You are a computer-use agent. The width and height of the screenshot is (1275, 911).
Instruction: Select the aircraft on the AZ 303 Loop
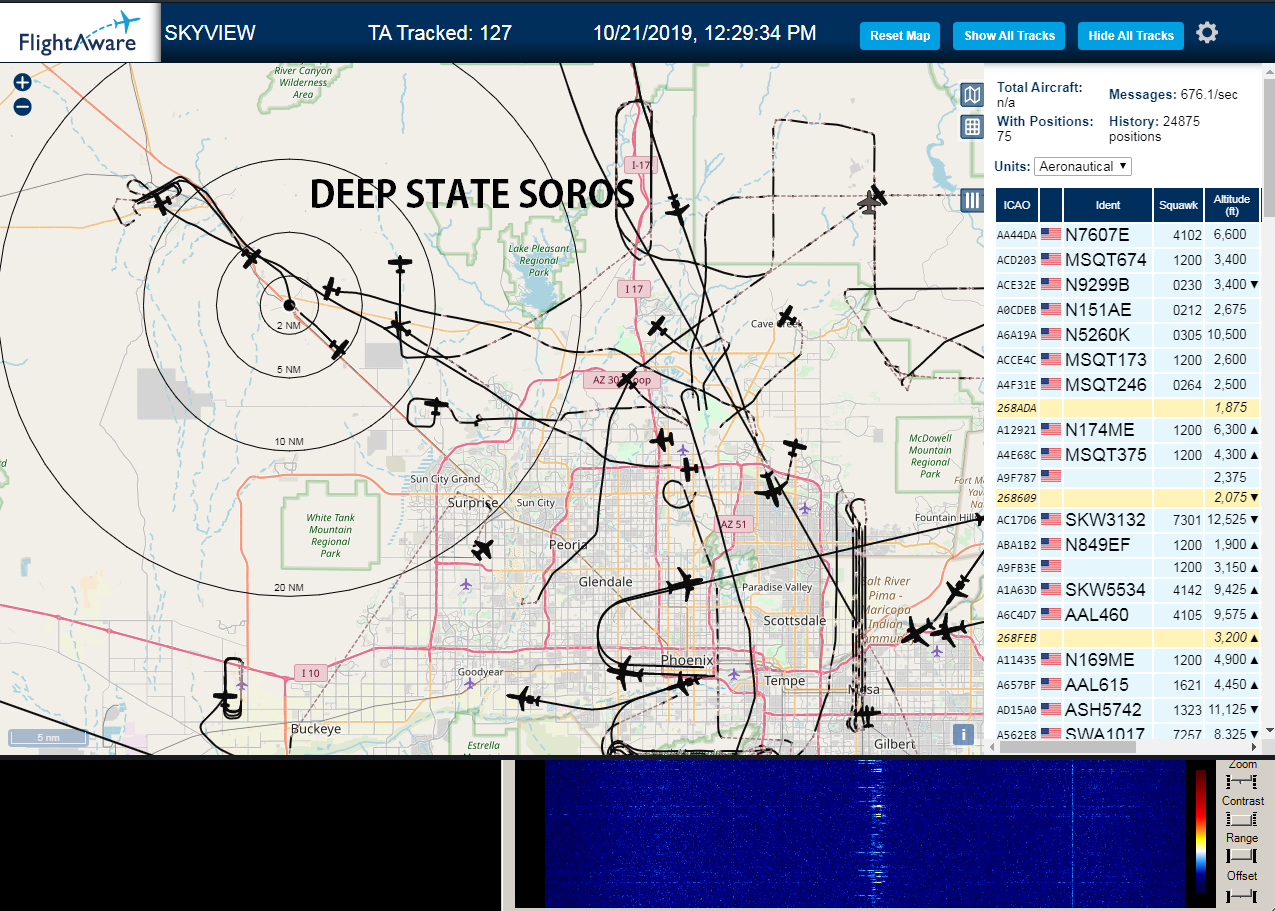(x=628, y=379)
